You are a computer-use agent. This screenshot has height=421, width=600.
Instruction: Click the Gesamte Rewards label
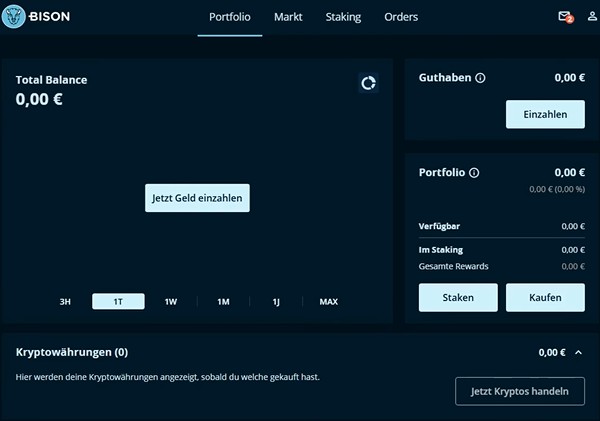(453, 266)
